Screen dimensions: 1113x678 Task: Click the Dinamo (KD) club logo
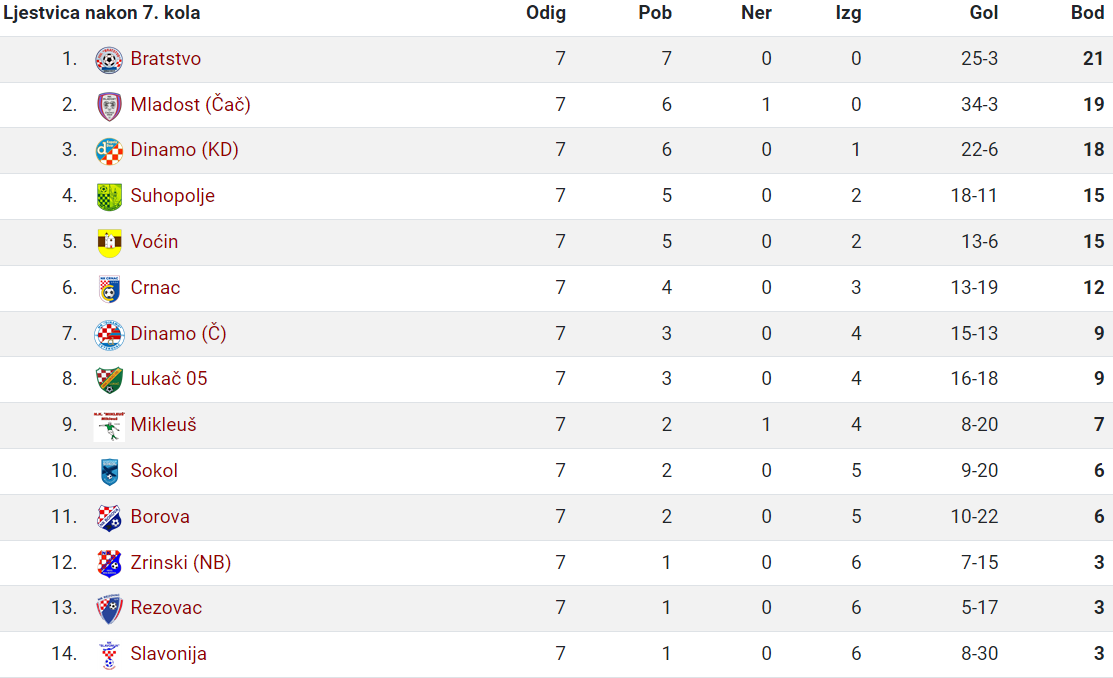click(x=109, y=151)
